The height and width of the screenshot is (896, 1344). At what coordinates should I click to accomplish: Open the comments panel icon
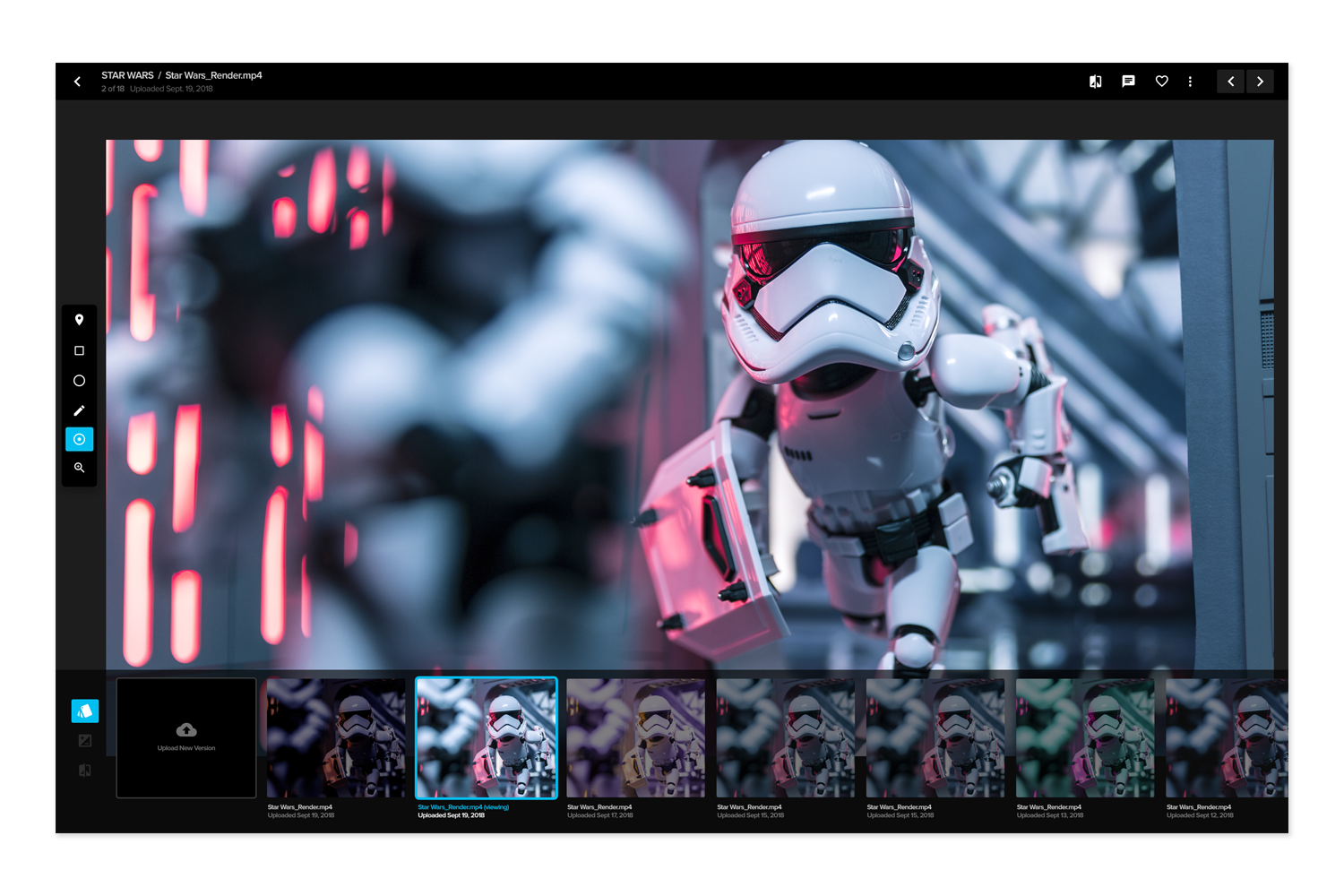[x=1128, y=82]
